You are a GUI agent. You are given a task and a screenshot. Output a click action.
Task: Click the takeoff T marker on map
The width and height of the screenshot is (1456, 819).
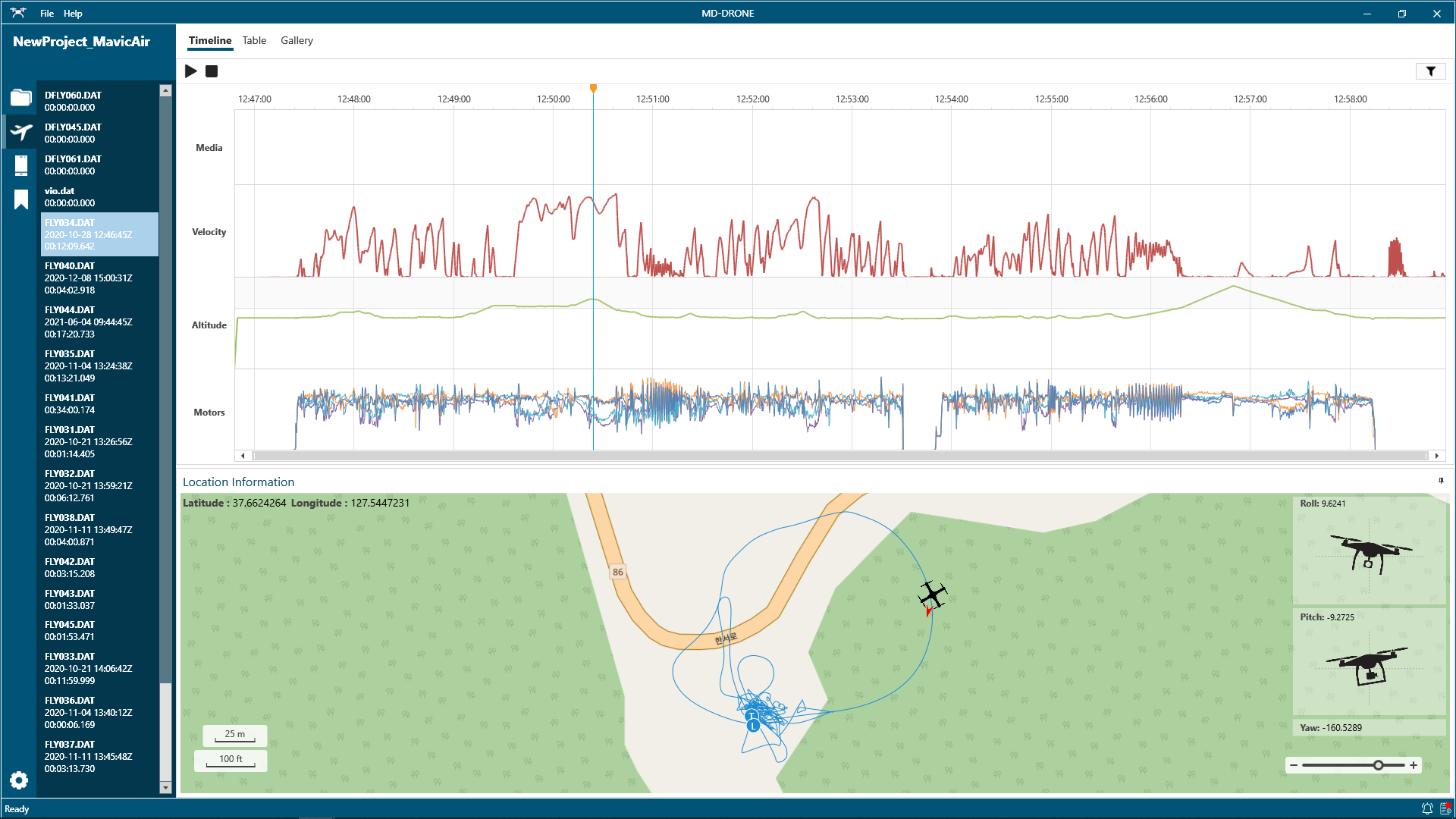click(751, 716)
